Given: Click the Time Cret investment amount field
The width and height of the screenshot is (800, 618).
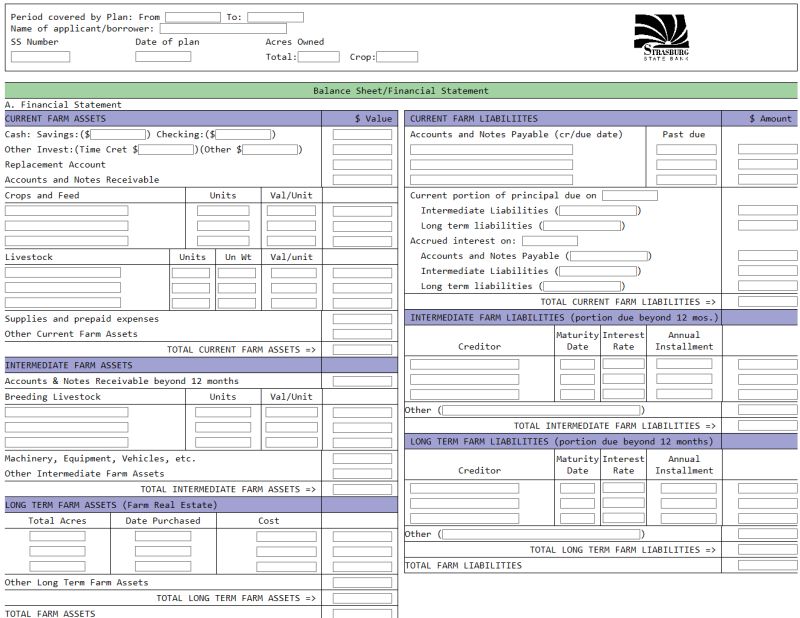Looking at the screenshot, I should point(166,150).
